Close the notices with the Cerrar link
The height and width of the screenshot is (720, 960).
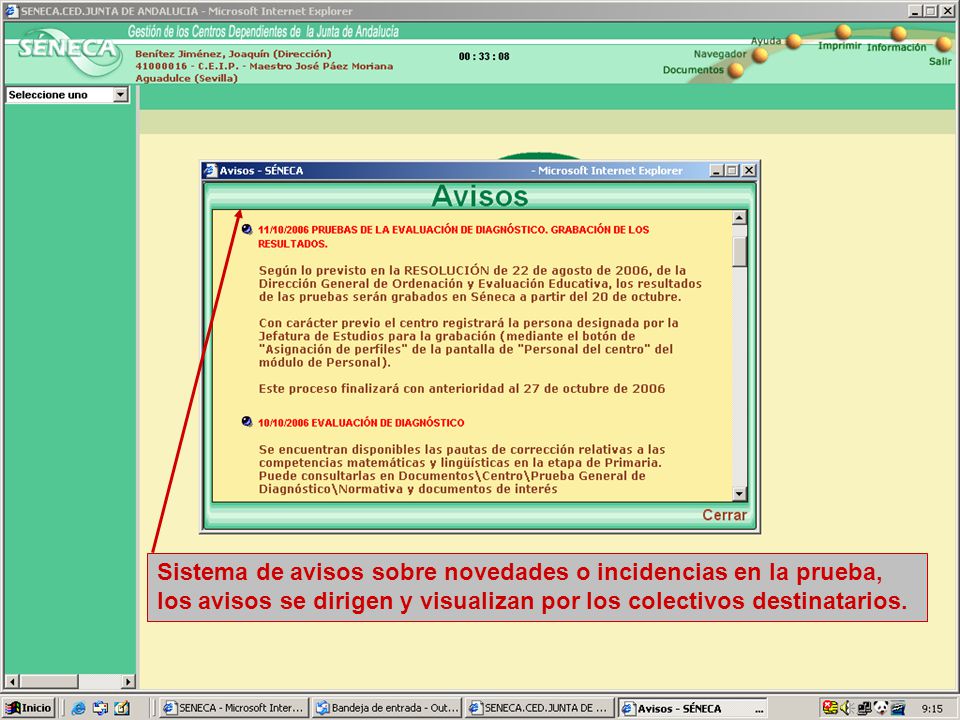click(x=724, y=515)
